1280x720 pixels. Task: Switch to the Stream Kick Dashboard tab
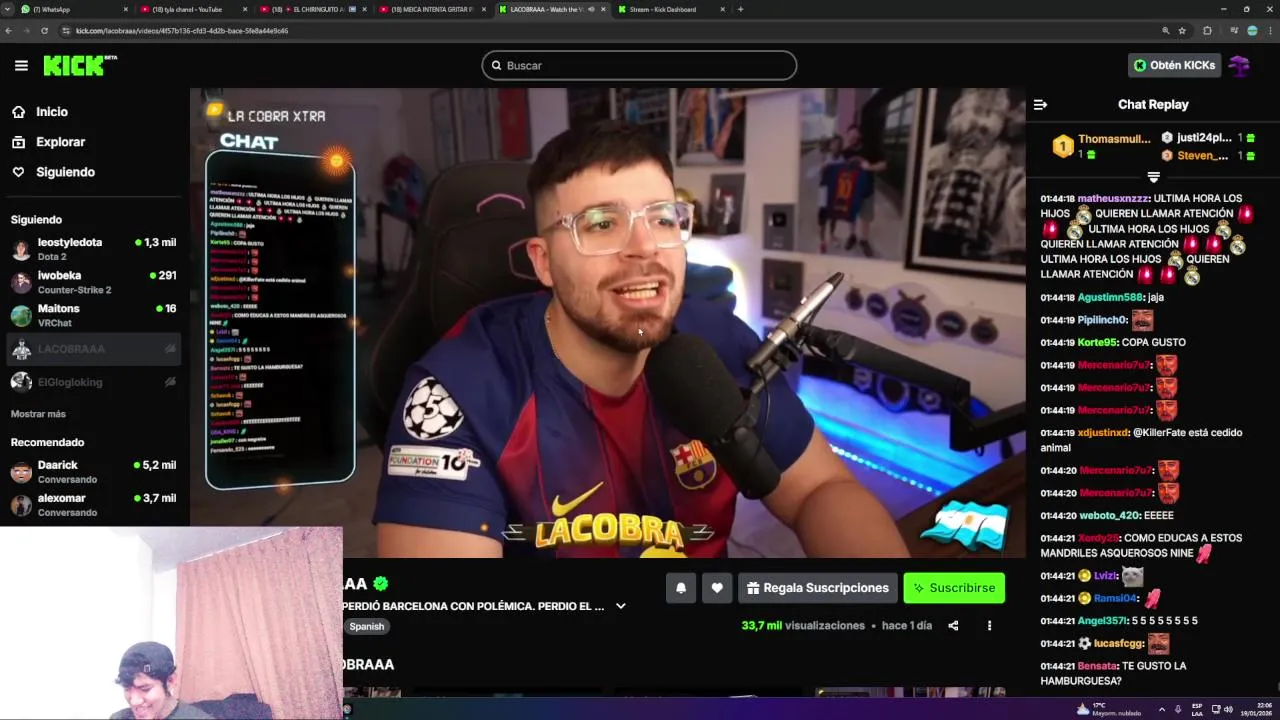pyautogui.click(x=670, y=9)
